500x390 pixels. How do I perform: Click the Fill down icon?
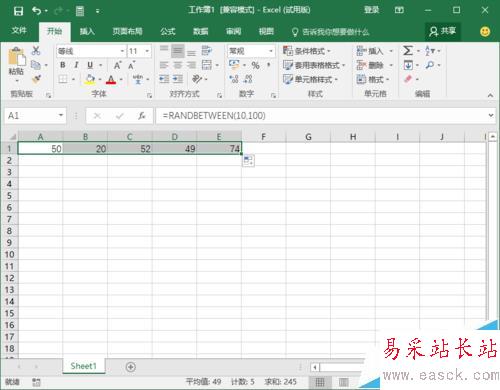tap(408, 65)
